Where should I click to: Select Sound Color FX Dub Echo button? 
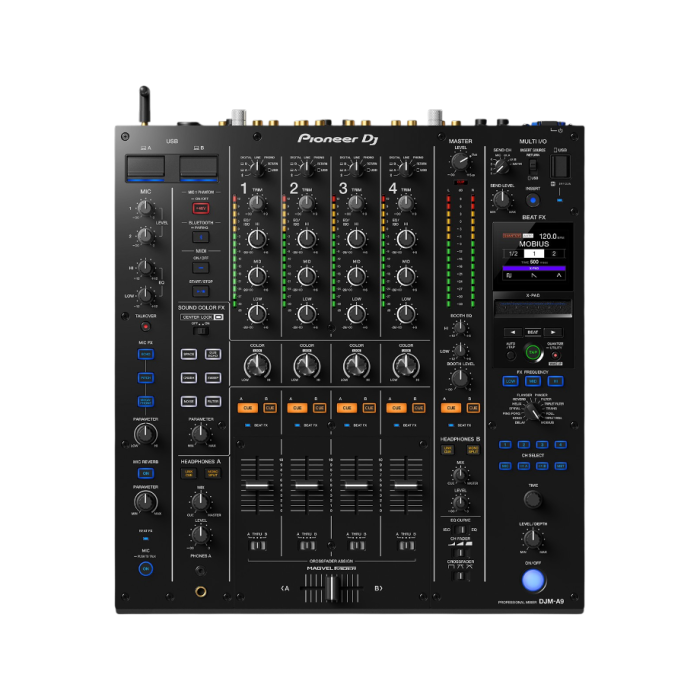click(x=213, y=354)
